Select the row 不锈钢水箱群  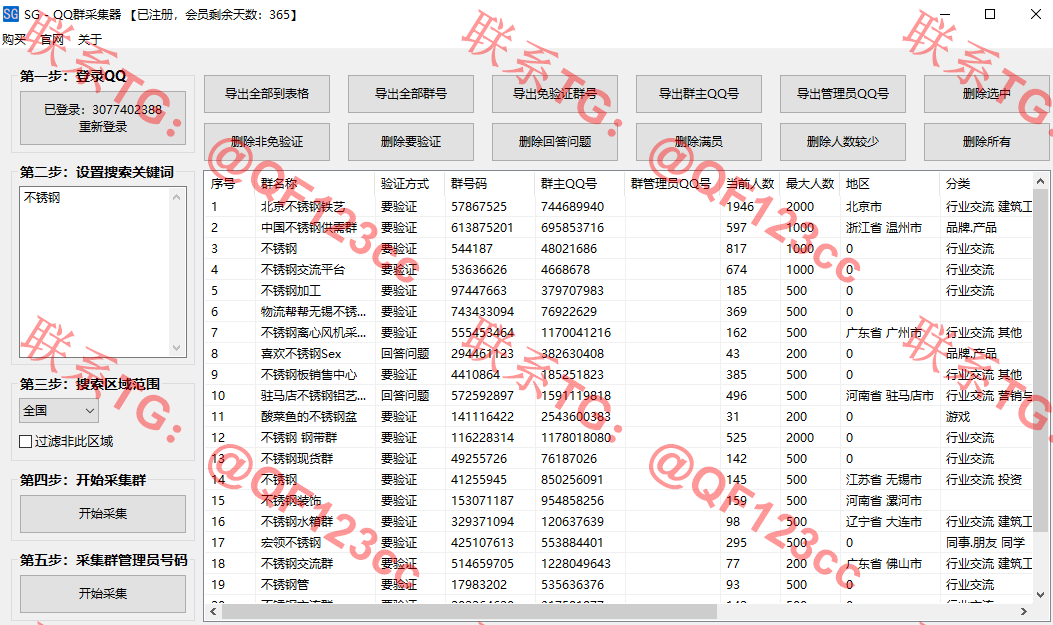[619, 522]
